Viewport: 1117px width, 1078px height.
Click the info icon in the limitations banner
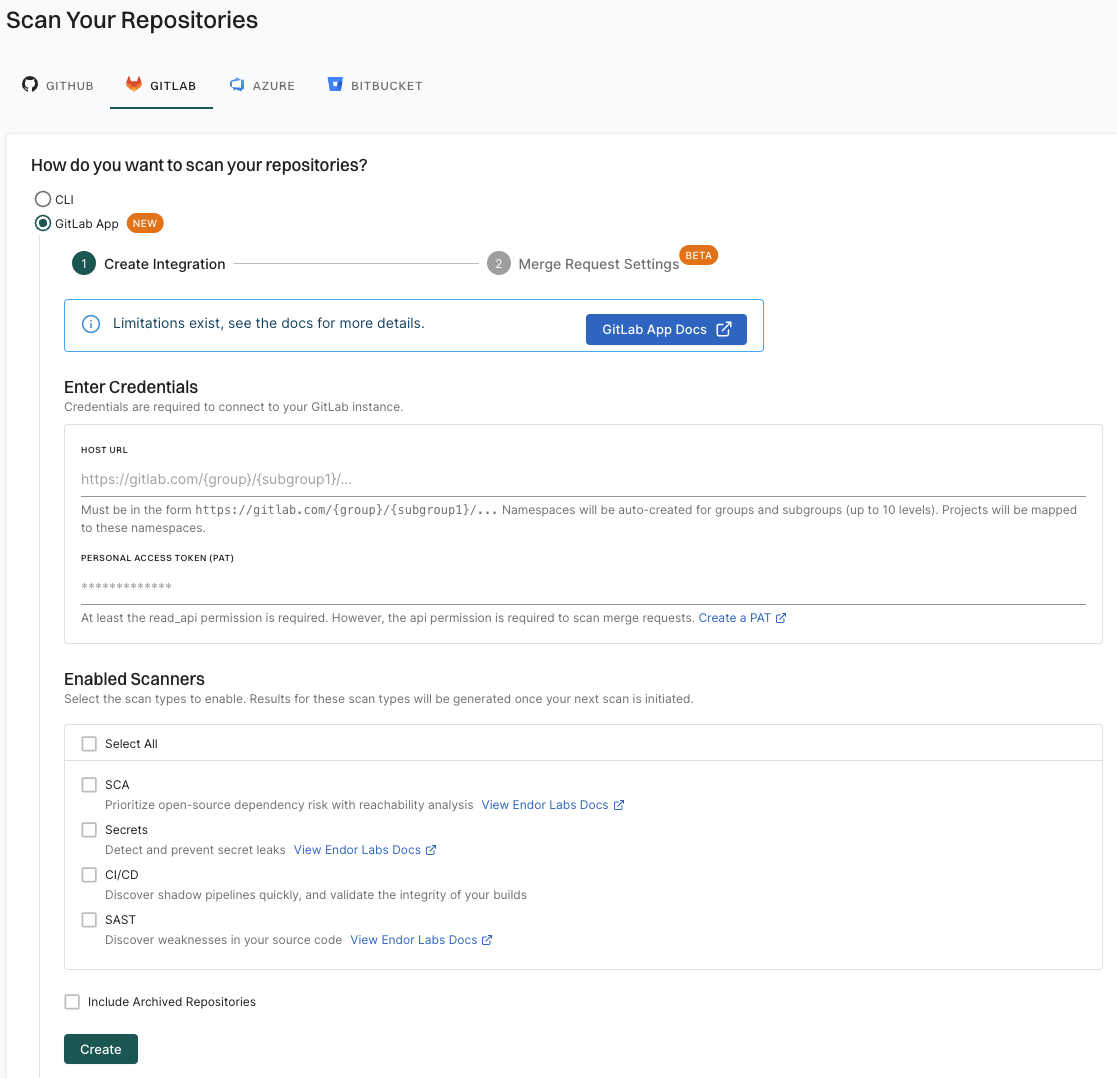(x=91, y=323)
